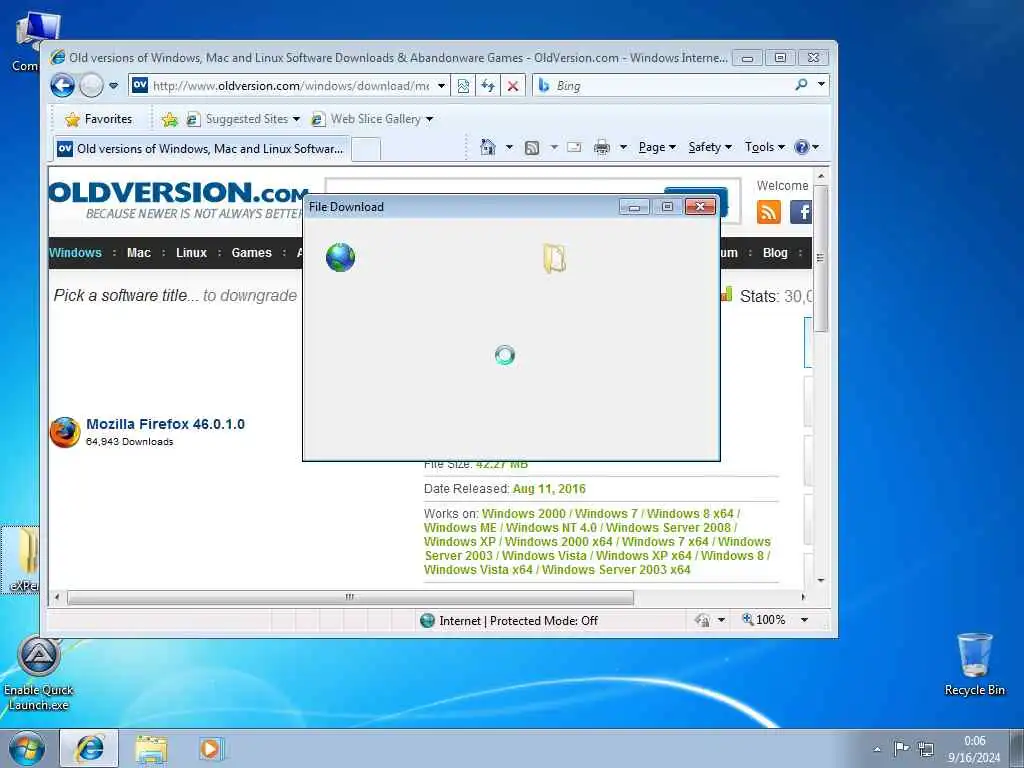Image resolution: width=1024 pixels, height=768 pixels.
Task: Click the folder icon in File Download dialog
Action: (554, 258)
